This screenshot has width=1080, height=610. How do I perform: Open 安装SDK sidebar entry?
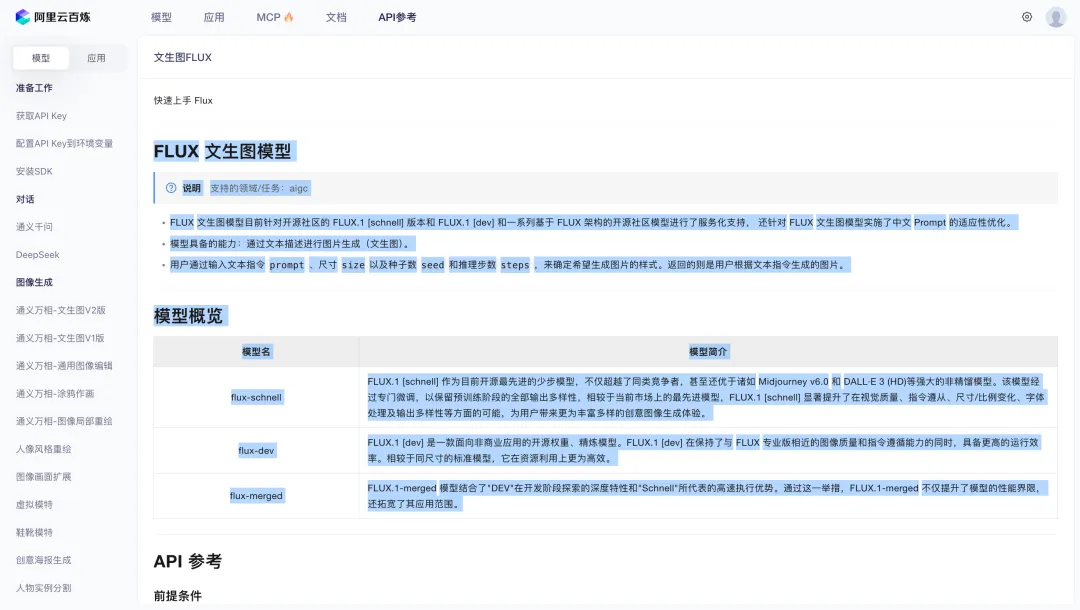[34, 171]
